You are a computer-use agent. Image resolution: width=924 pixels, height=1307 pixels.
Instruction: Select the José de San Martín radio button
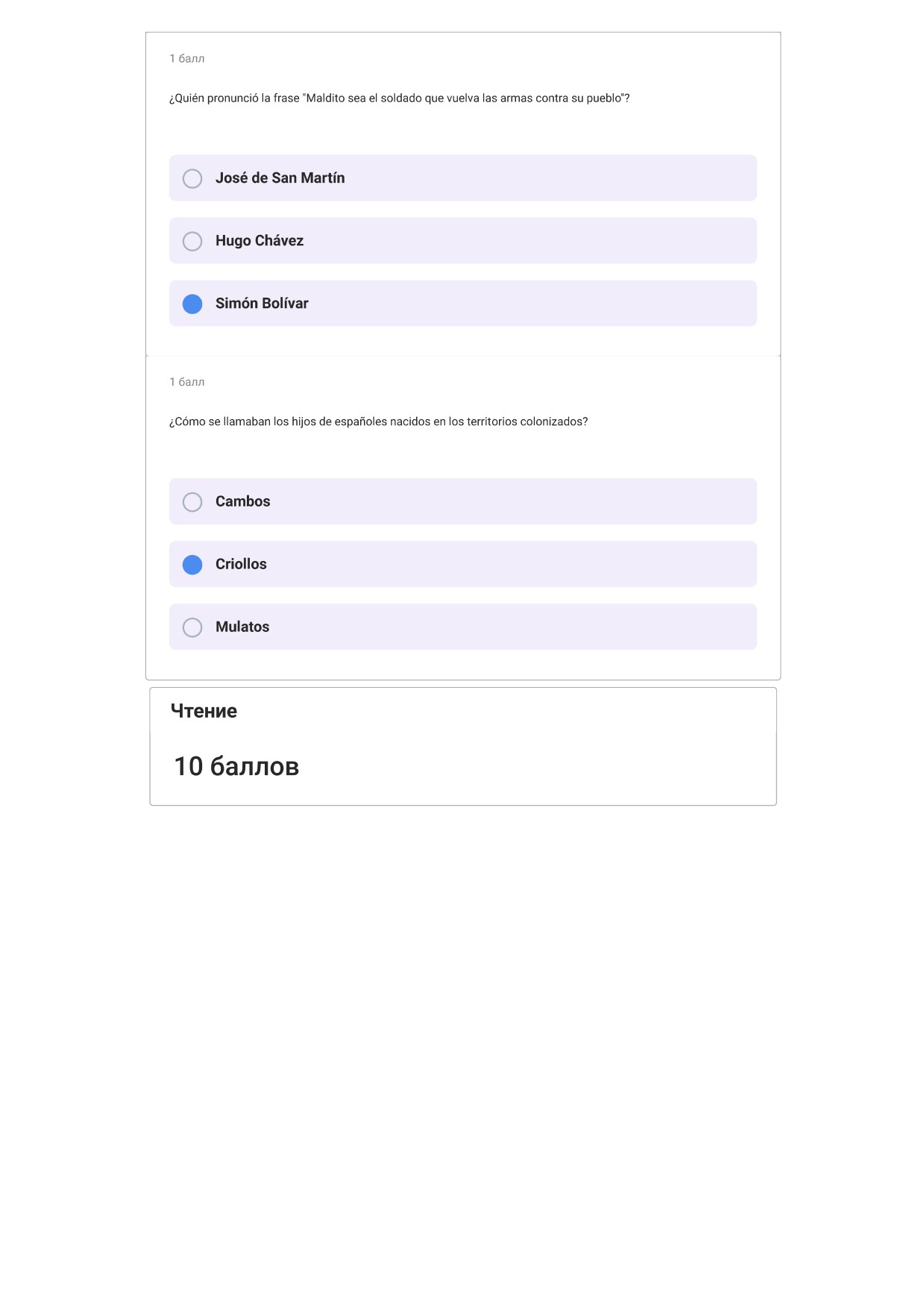pyautogui.click(x=192, y=178)
